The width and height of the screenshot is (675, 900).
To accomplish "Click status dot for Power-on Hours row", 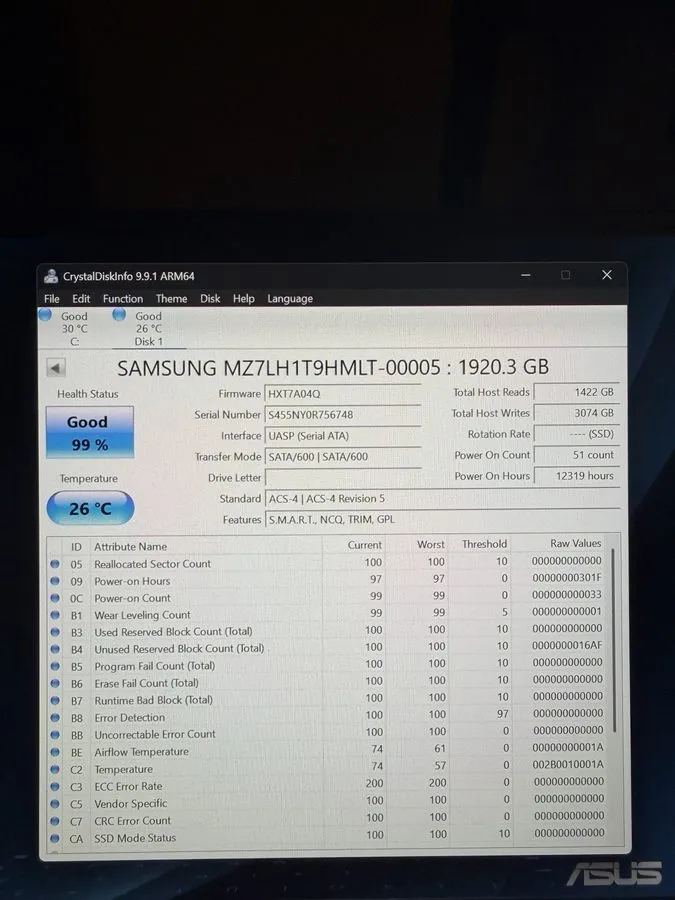I will point(55,581).
